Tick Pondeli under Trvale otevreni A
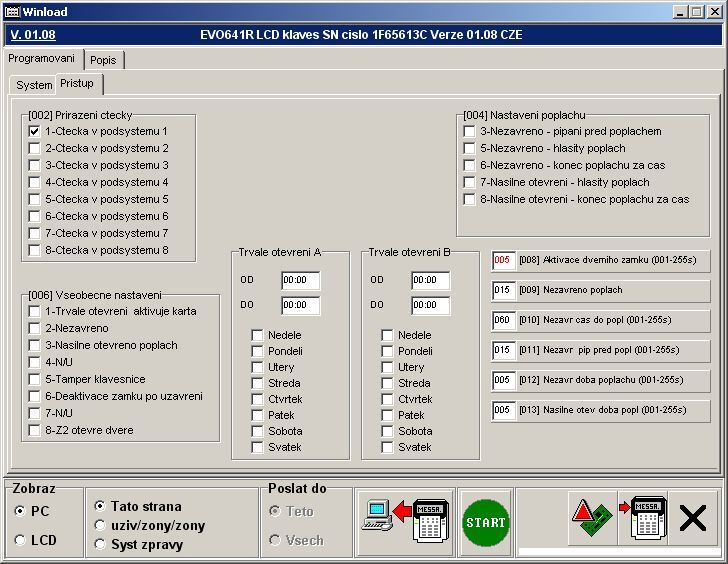 [257, 351]
